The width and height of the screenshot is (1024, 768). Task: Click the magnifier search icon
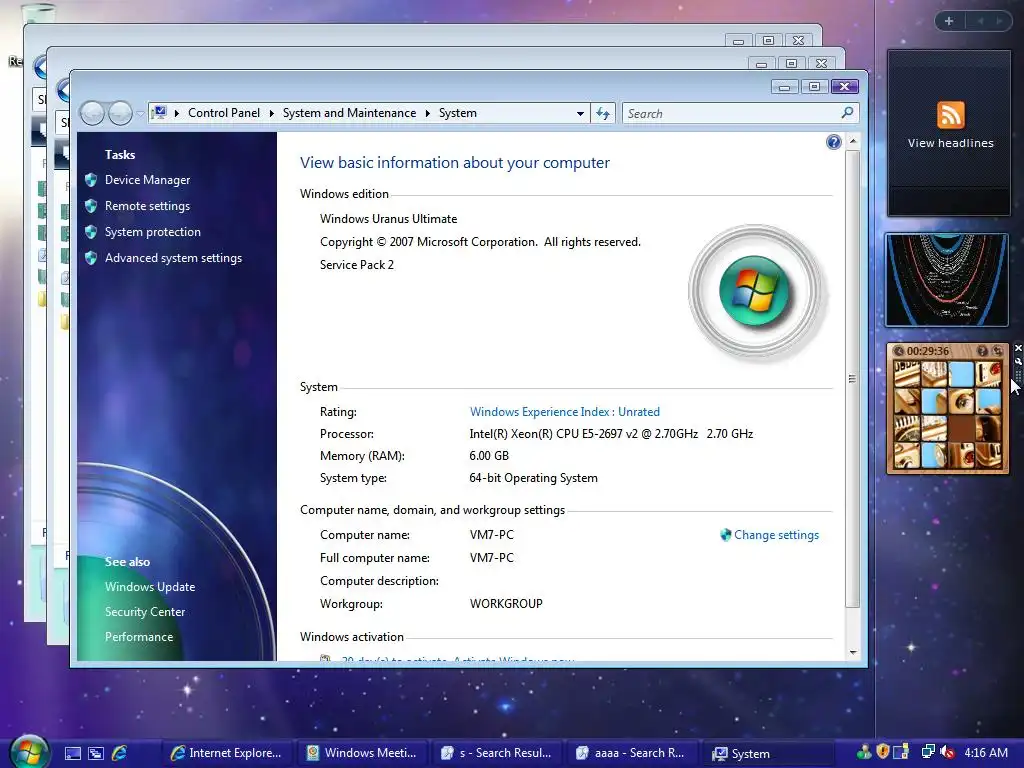click(x=848, y=113)
